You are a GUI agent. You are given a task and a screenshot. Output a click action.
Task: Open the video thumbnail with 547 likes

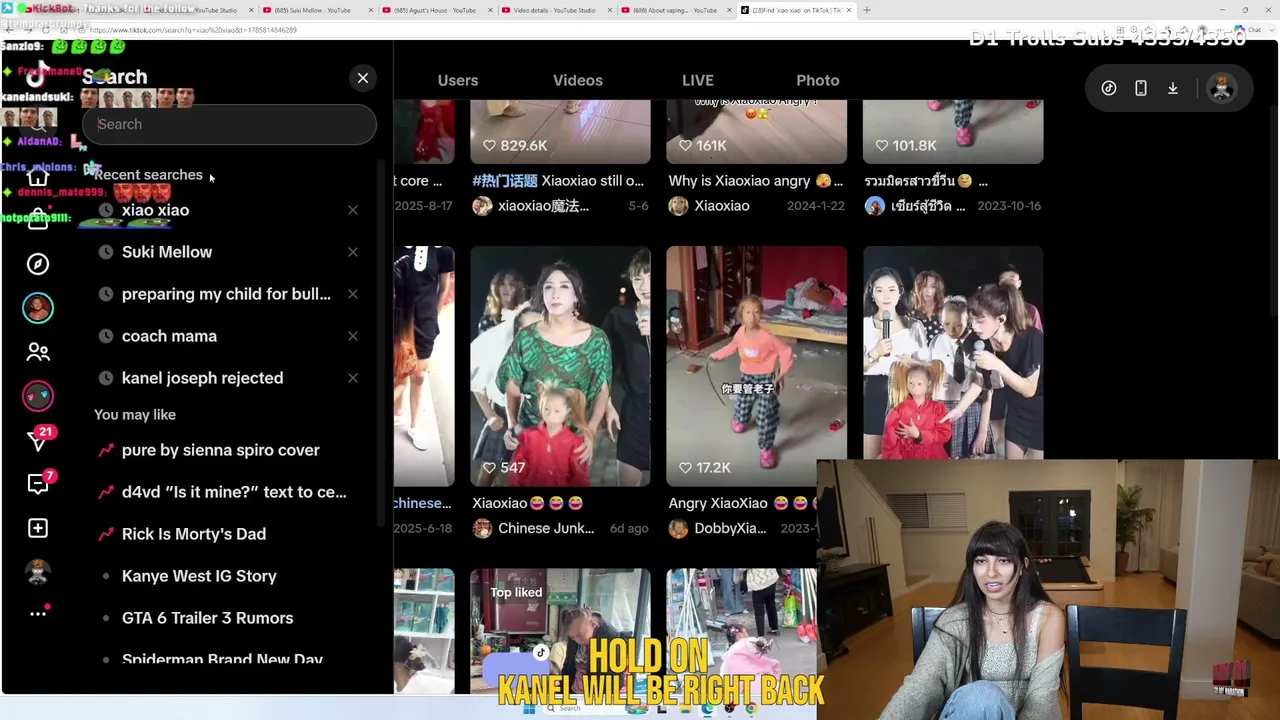pos(560,366)
